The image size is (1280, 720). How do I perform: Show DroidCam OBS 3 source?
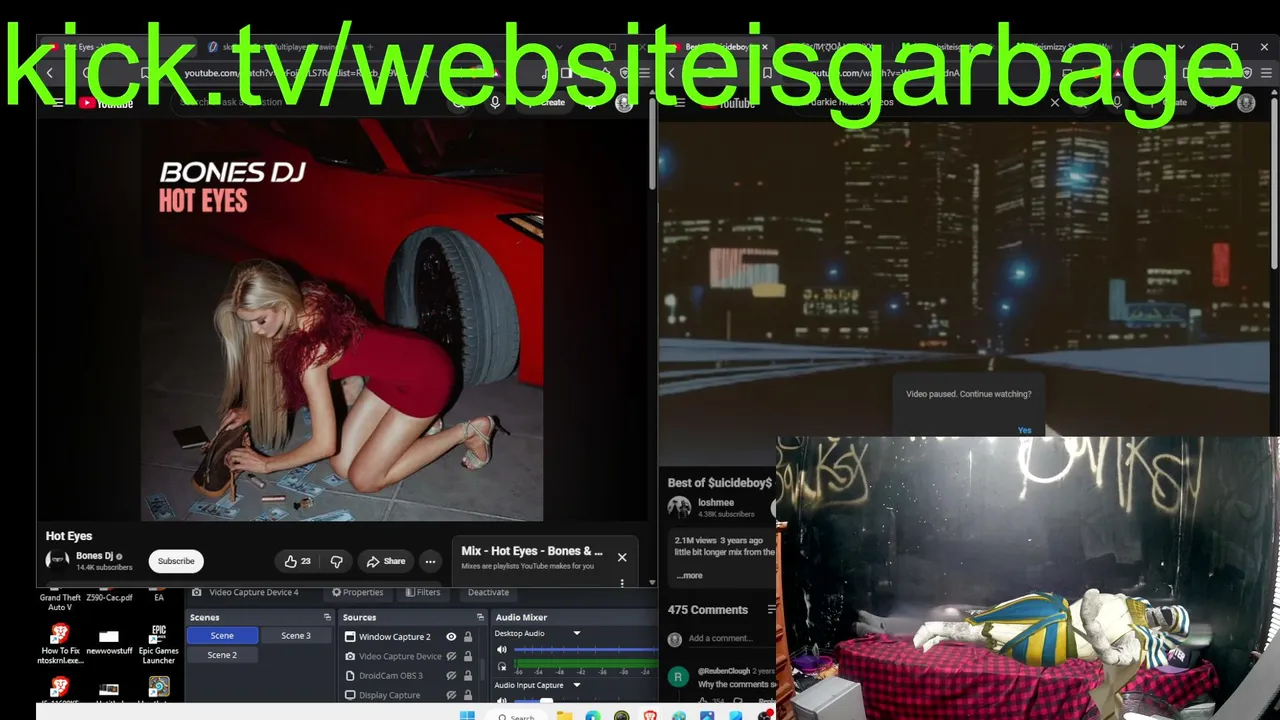tap(451, 676)
